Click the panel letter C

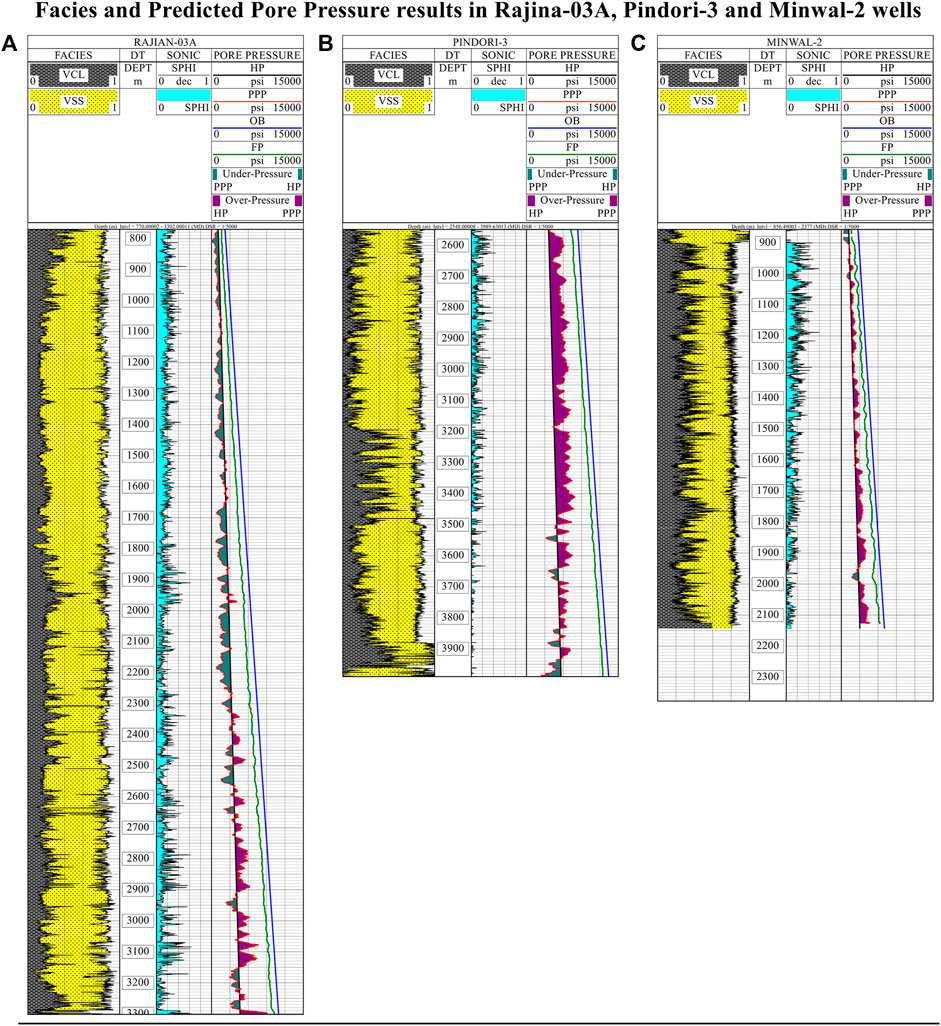coord(638,44)
